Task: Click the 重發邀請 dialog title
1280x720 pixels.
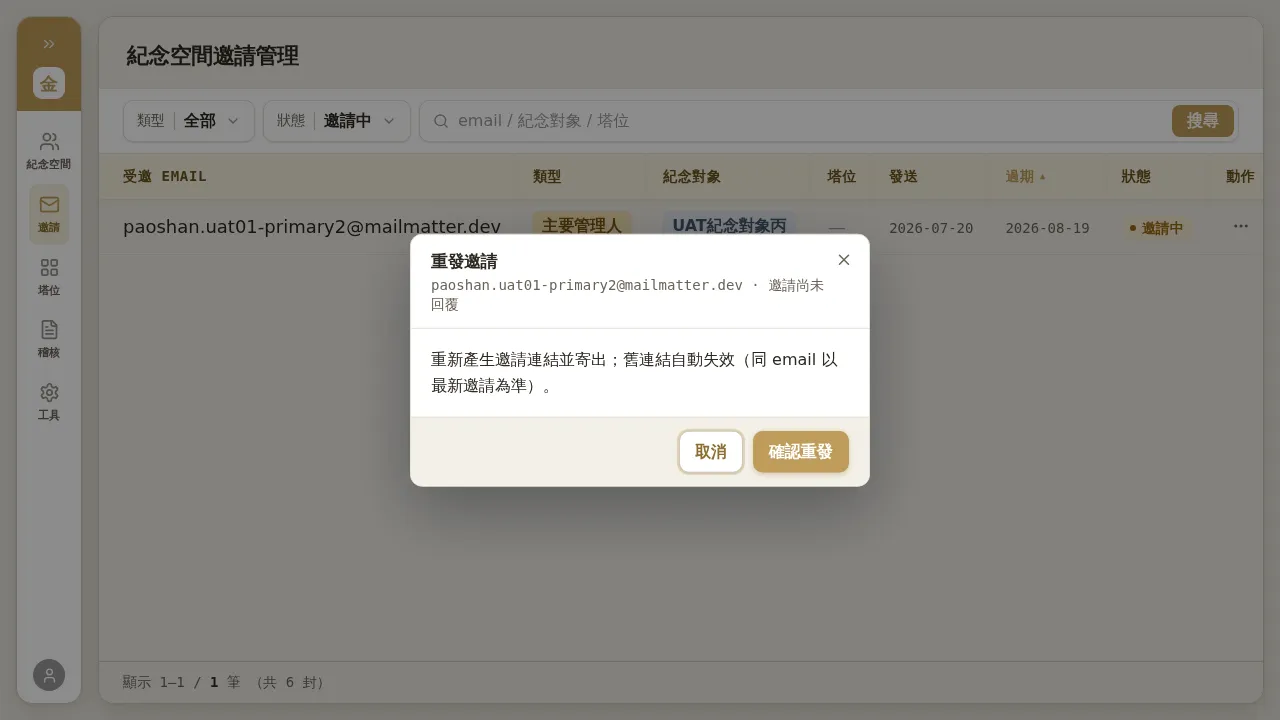Action: tap(464, 261)
